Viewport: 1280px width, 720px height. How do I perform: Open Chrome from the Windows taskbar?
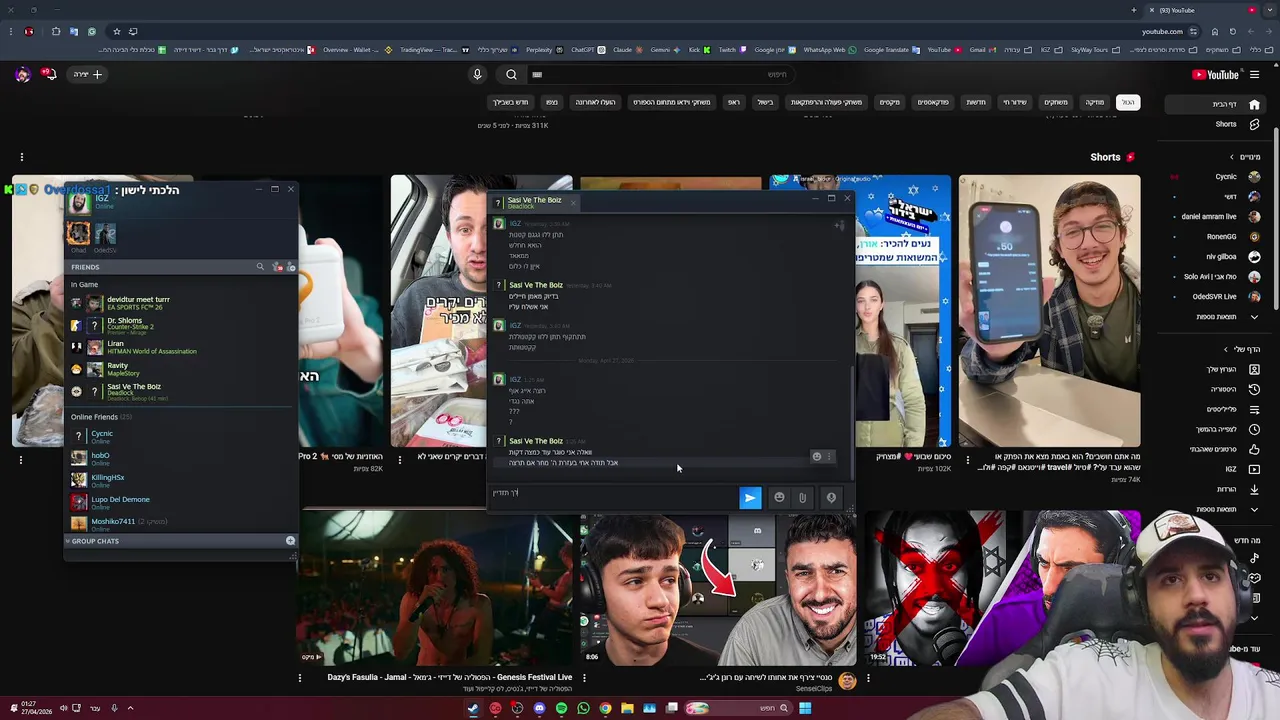[x=605, y=708]
